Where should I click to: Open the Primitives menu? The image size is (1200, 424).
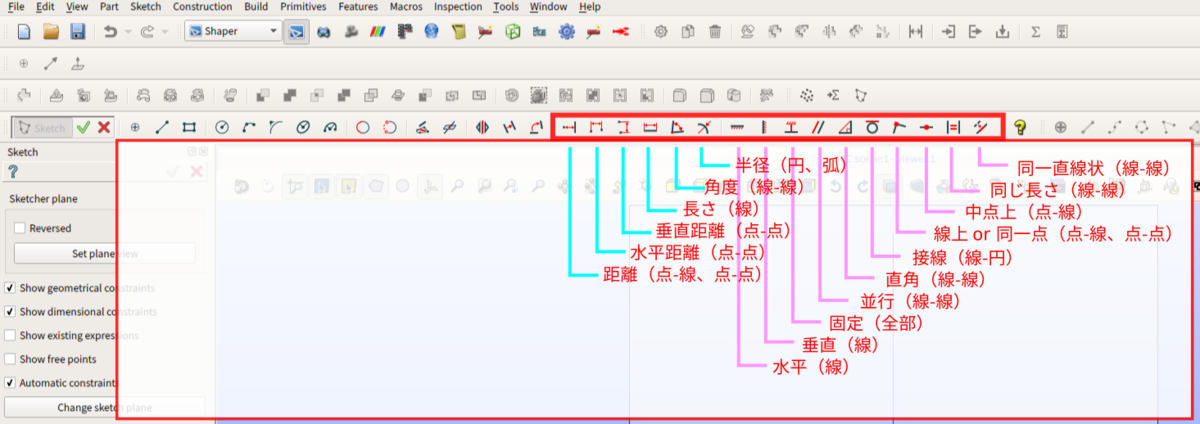click(x=303, y=6)
